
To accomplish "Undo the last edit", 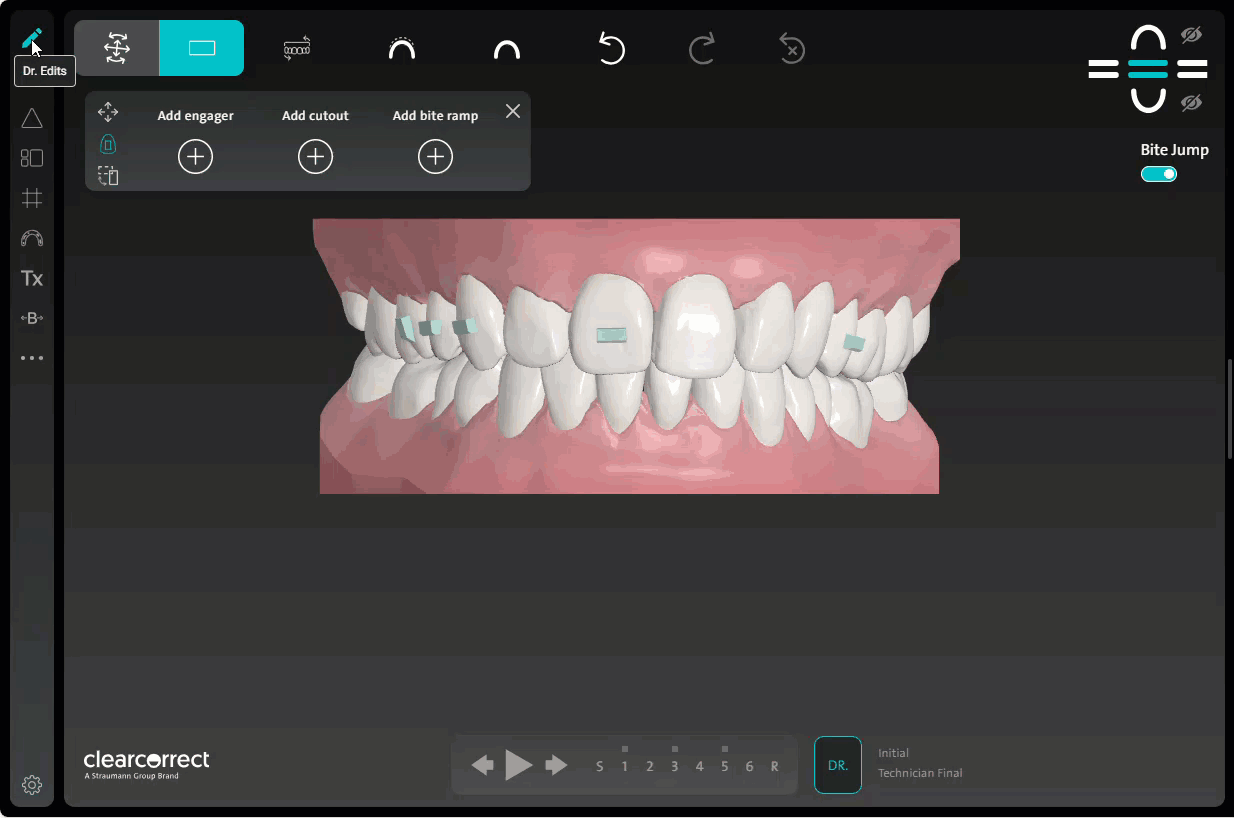I will [611, 48].
